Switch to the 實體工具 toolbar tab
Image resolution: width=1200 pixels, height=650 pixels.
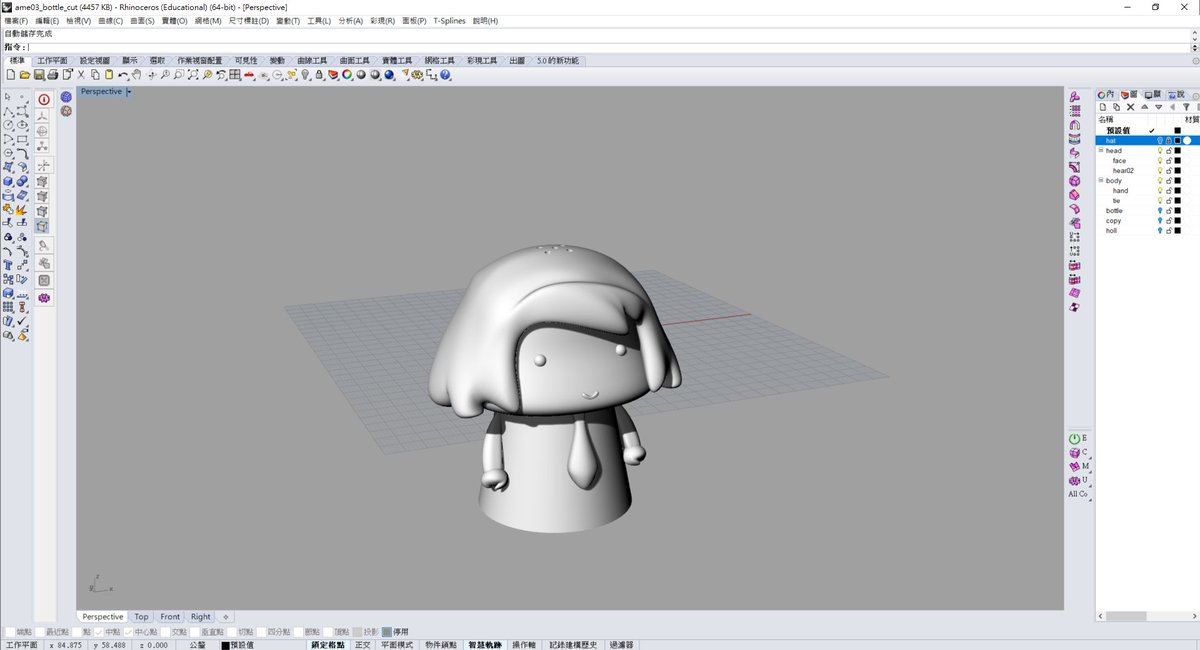[396, 61]
